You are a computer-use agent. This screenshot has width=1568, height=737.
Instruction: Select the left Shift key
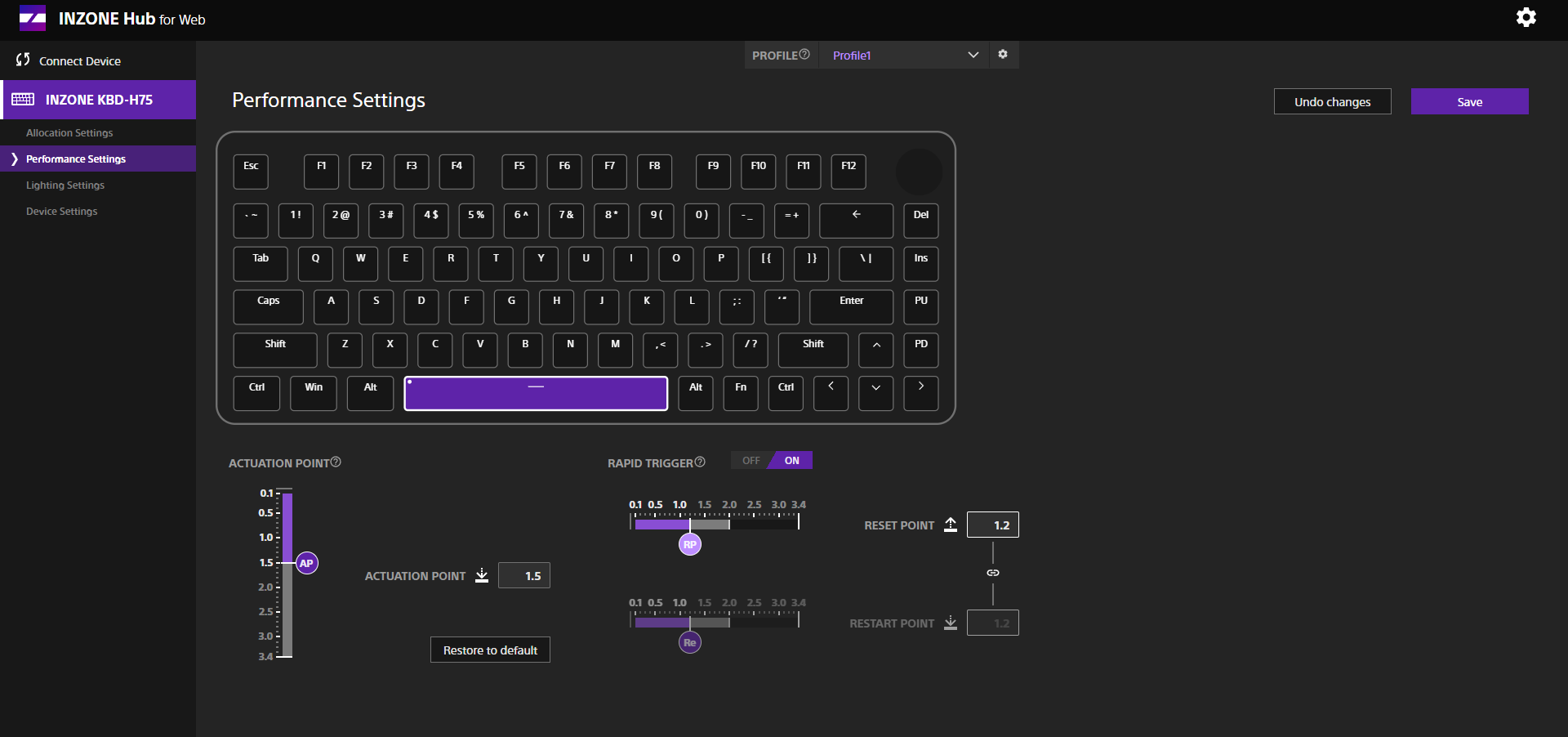pos(275,350)
